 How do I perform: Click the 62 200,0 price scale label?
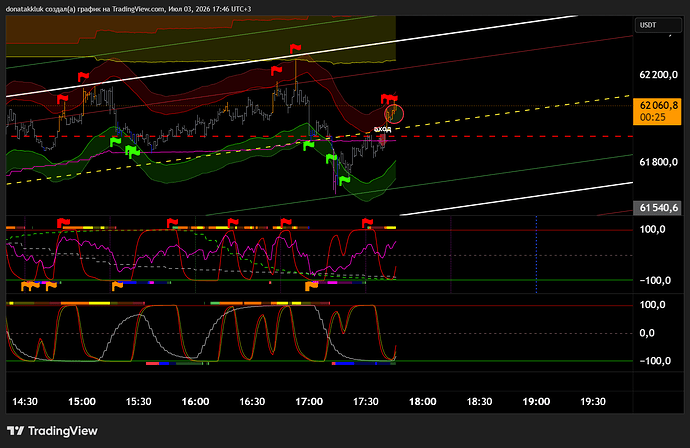coord(658,75)
